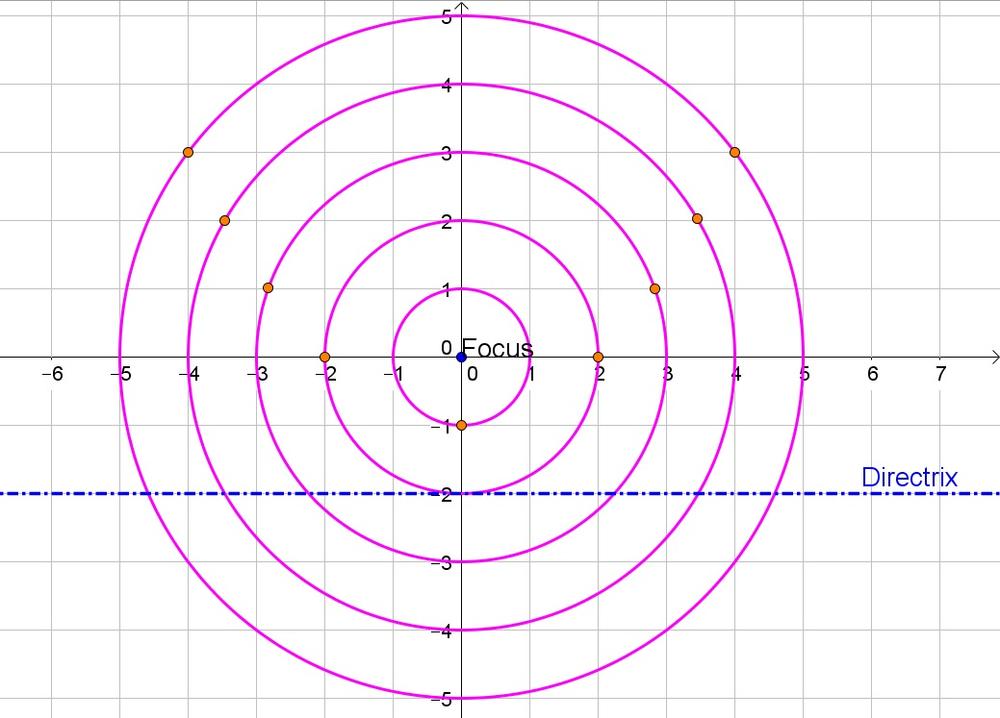Screen dimensions: 1000x718
Task: Select orange point on right at y = 1
Action: 655,289
